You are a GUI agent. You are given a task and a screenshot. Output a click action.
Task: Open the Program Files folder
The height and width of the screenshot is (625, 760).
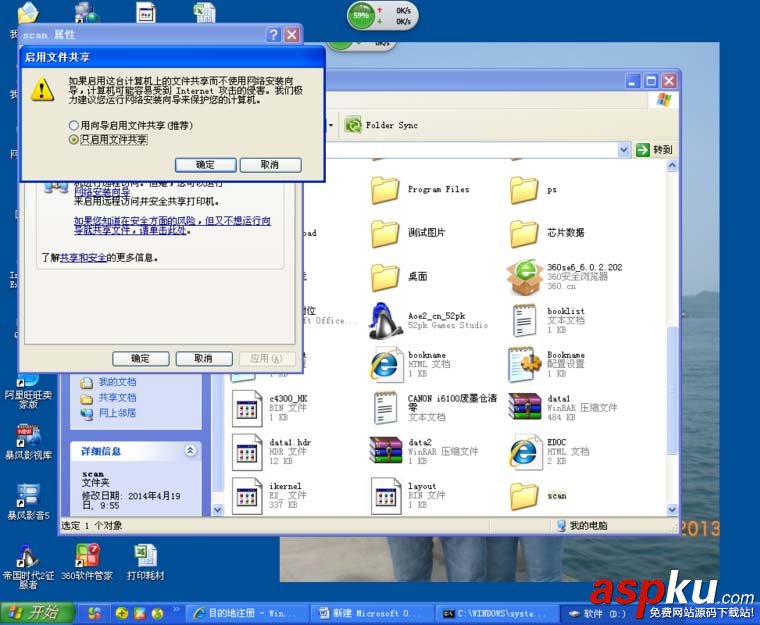pyautogui.click(x=420, y=190)
